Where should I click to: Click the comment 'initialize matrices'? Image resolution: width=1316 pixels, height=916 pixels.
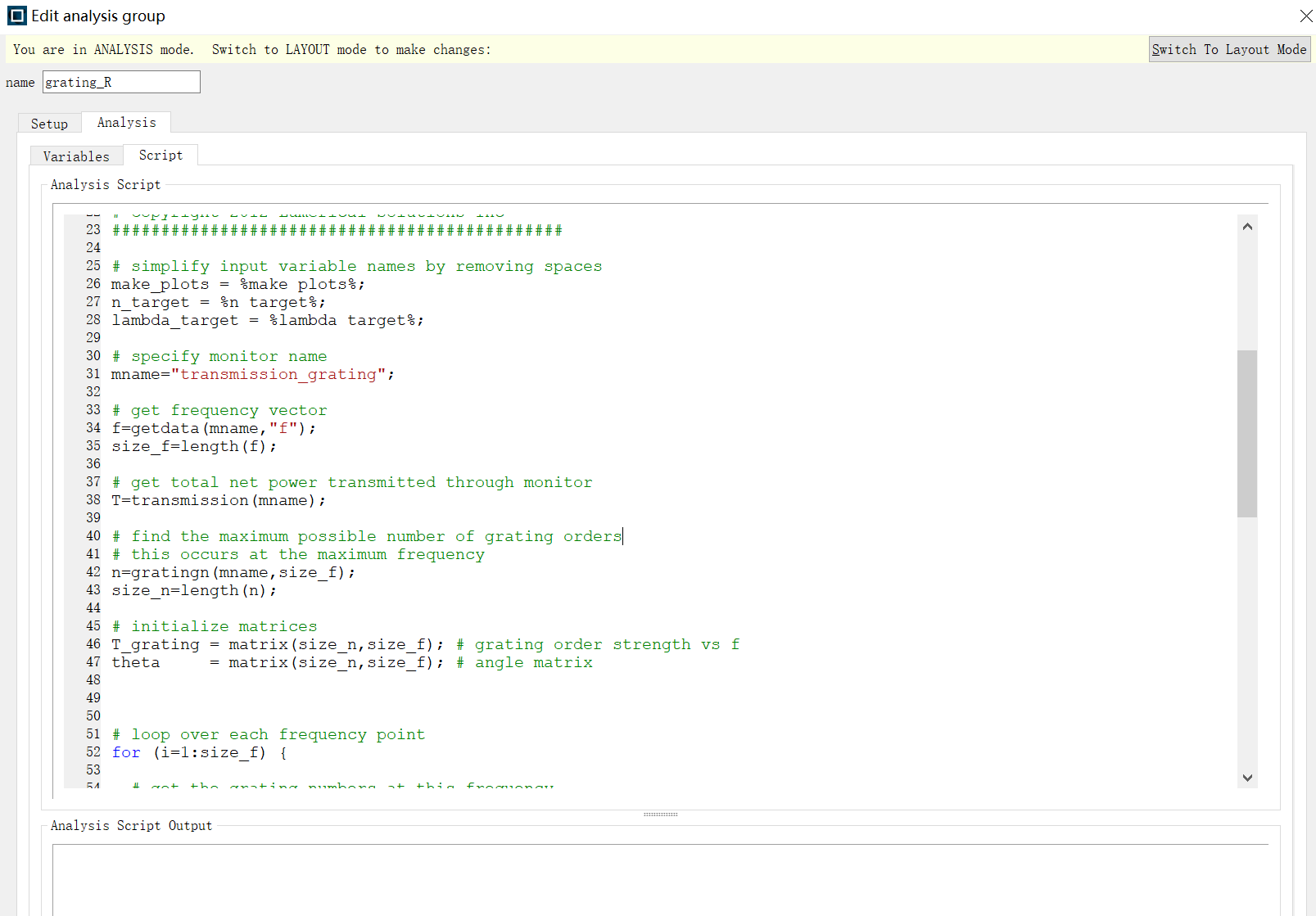point(215,626)
